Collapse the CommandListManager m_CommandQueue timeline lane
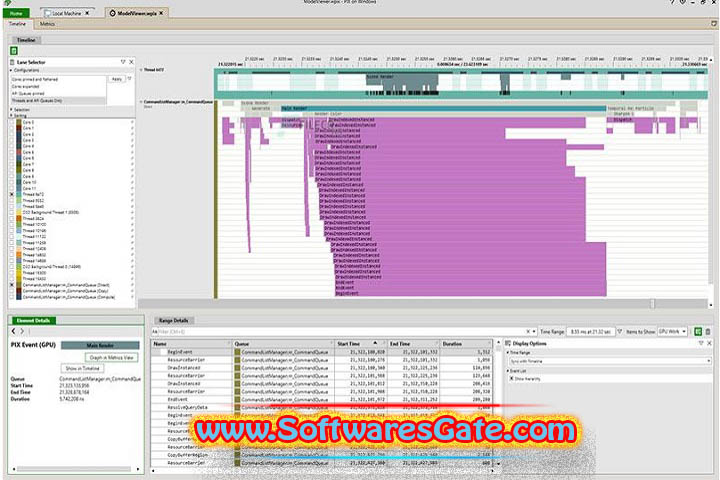The height and width of the screenshot is (480, 720). pos(141,102)
